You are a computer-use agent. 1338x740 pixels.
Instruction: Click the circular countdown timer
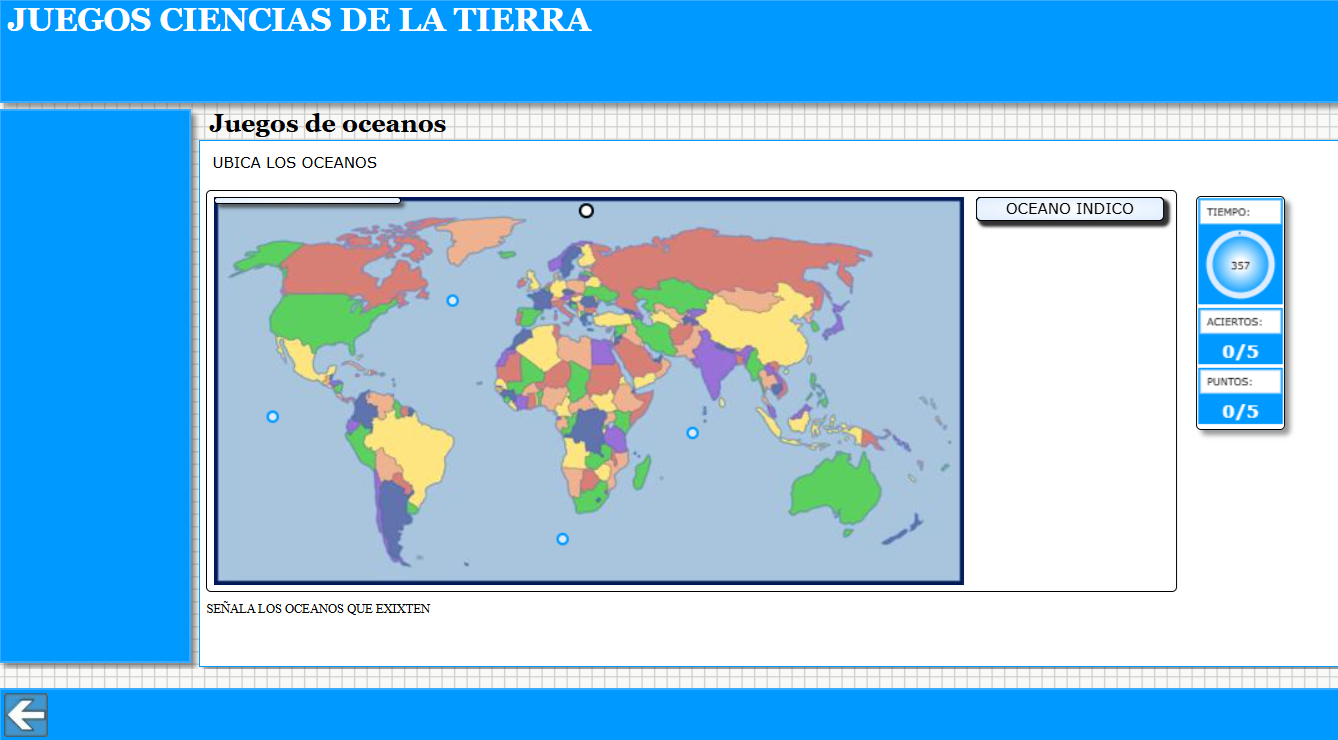pyautogui.click(x=1240, y=265)
